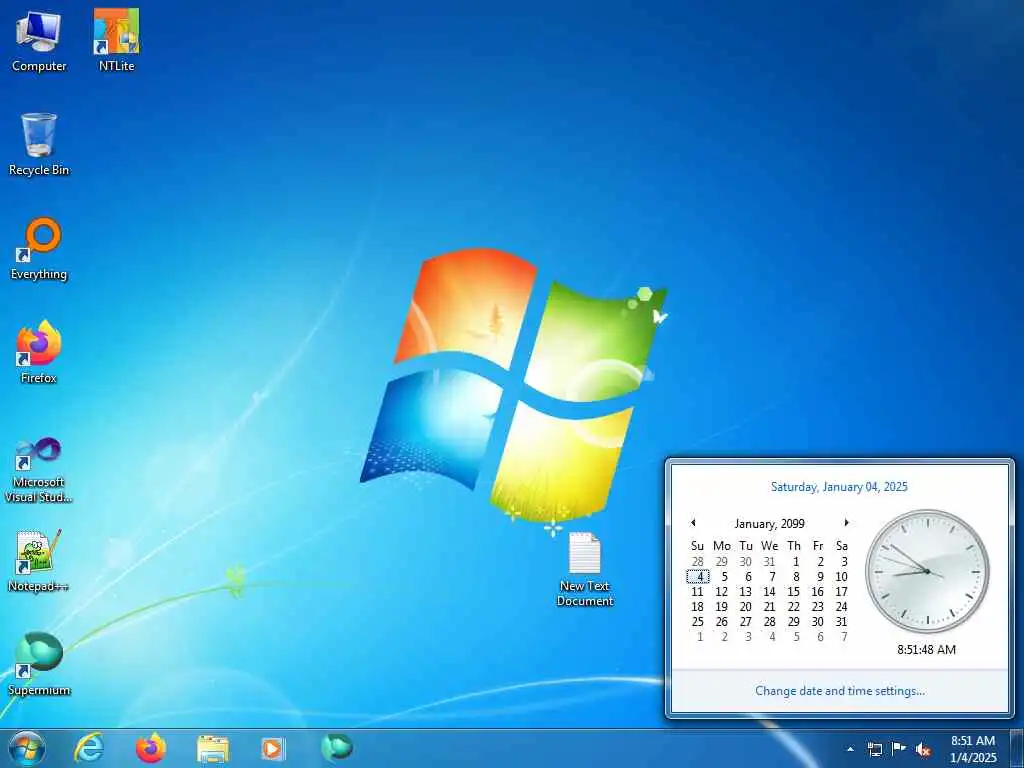Screen dimensions: 1024x768
Task: Open Windows Explorer from taskbar
Action: (x=213, y=748)
